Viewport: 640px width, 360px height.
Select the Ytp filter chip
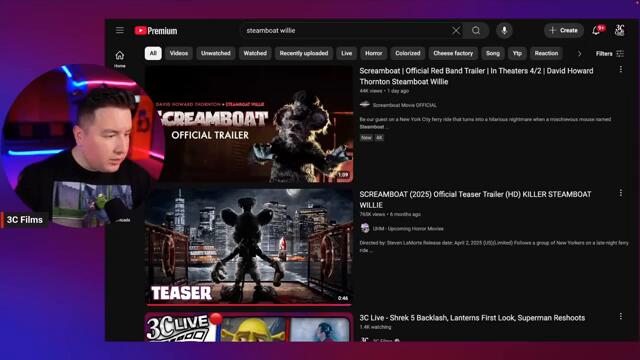pos(517,53)
